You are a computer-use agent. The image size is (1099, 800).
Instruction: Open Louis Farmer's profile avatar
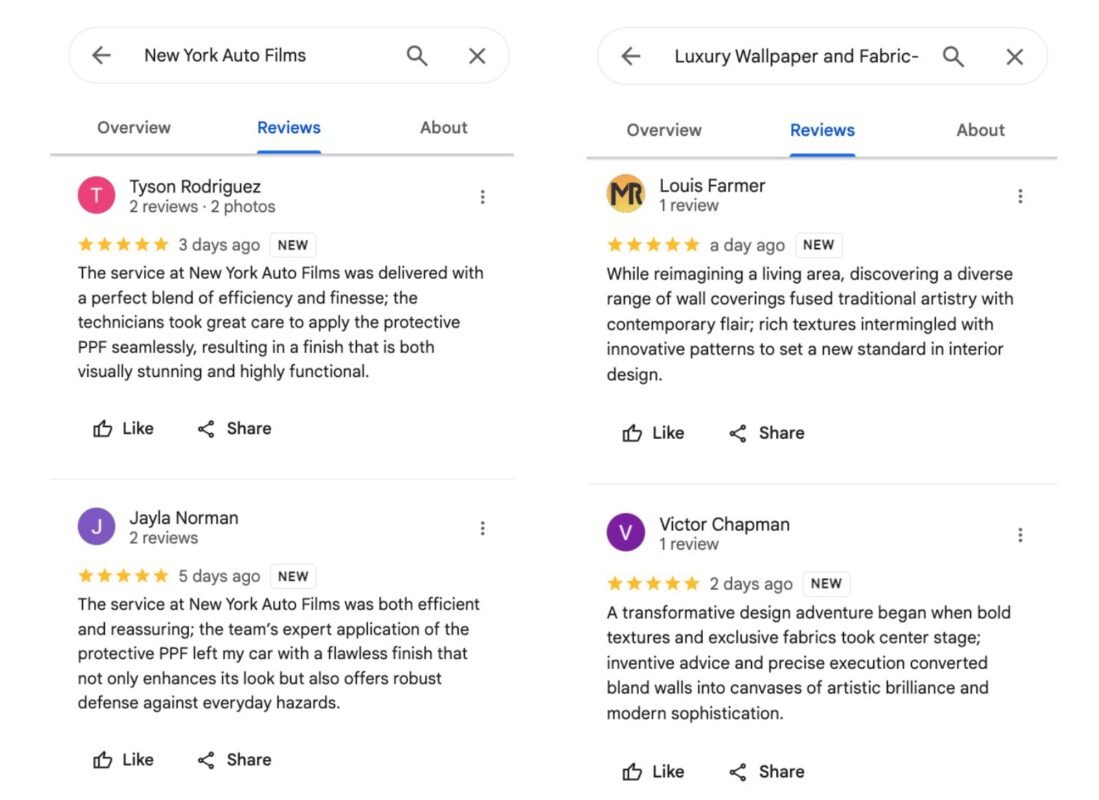626,194
